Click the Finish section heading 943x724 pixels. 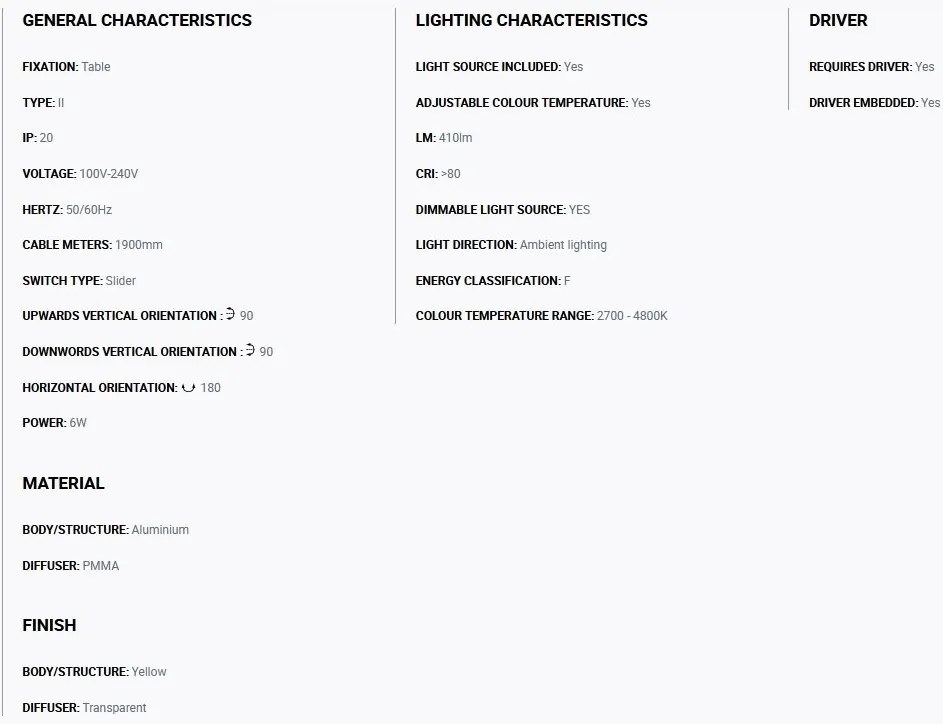(49, 625)
